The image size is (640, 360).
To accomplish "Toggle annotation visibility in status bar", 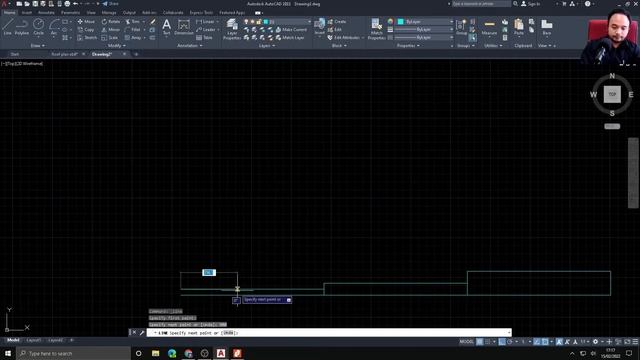I will [x=559, y=342].
